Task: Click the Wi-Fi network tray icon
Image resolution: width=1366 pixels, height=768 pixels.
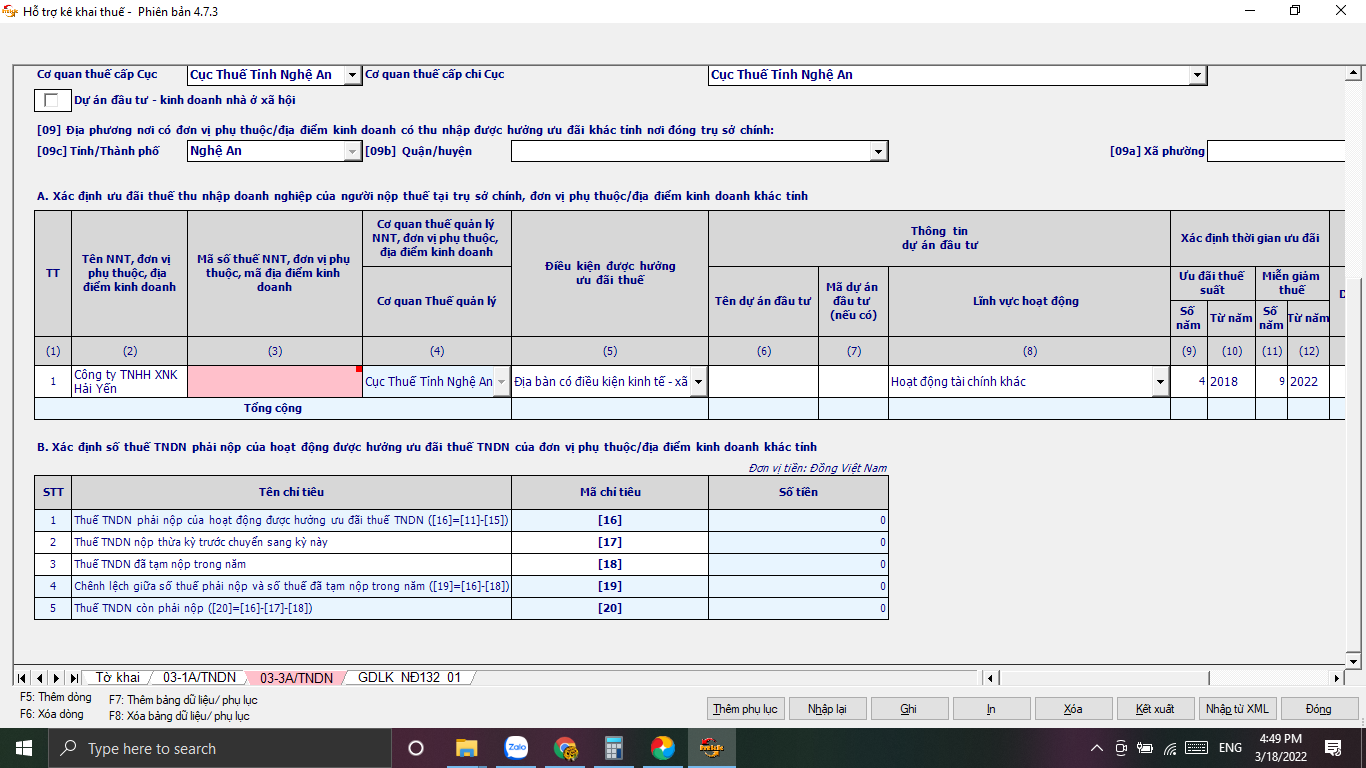Action: [1170, 748]
